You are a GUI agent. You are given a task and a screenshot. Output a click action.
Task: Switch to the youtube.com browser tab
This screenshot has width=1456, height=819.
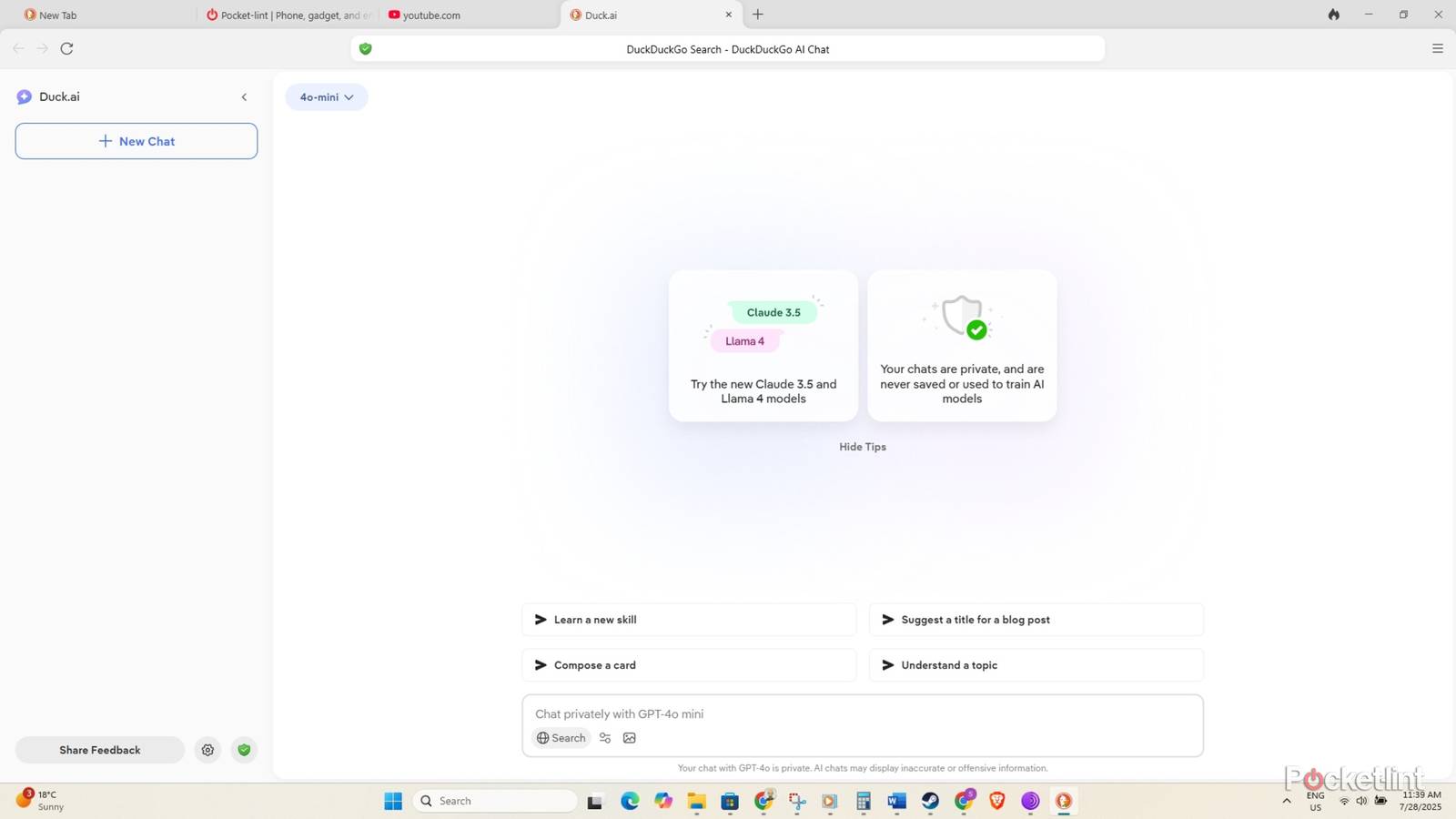[469, 15]
